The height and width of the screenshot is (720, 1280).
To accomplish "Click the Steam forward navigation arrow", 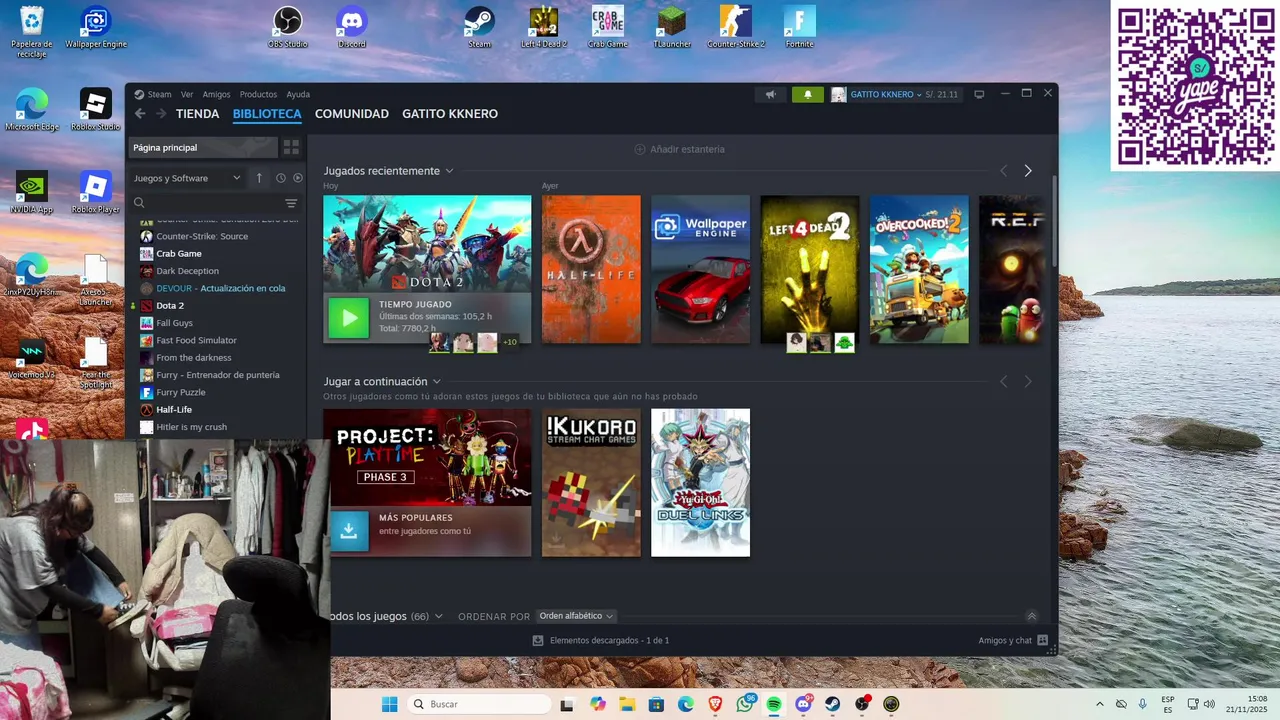I will (x=160, y=114).
